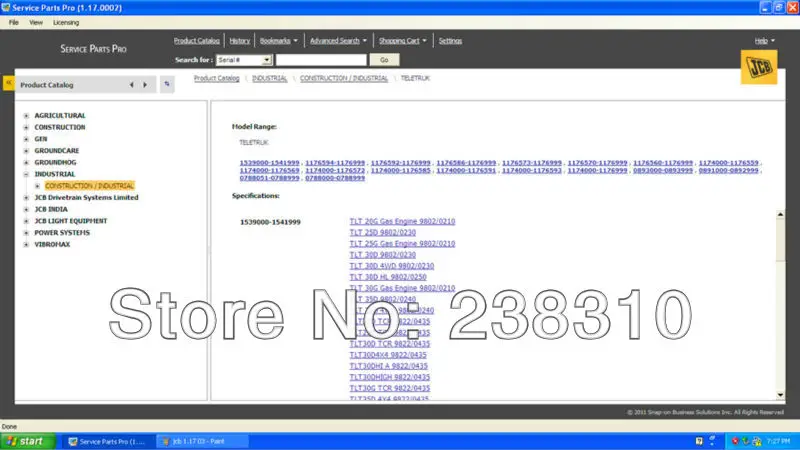The image size is (800, 450).
Task: Expand the GROUNDCARE tree node
Action: coord(26,151)
